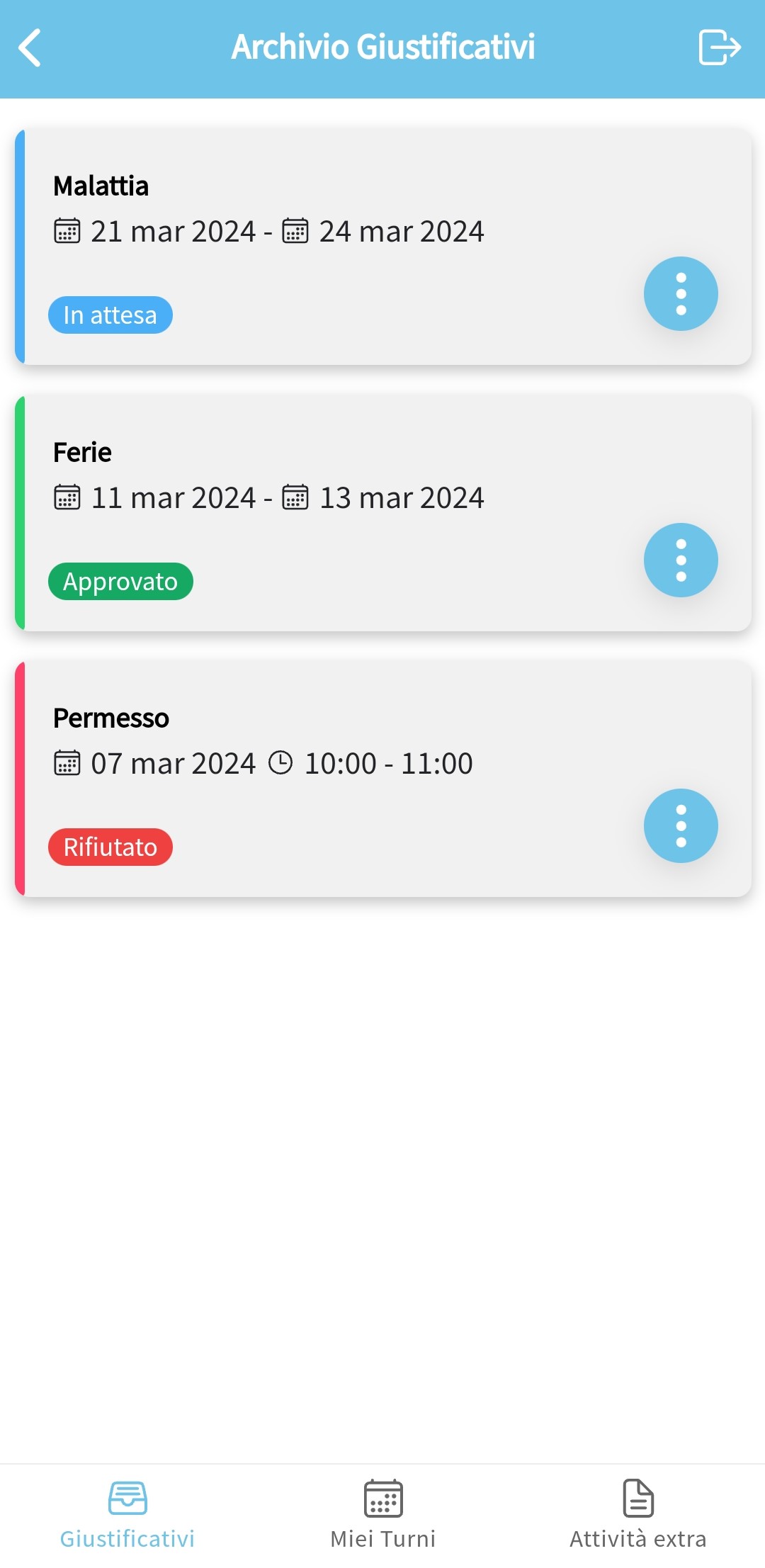The height and width of the screenshot is (1568, 765).
Task: Tap the Miei Turni calendar icon
Action: pyautogui.click(x=383, y=1498)
